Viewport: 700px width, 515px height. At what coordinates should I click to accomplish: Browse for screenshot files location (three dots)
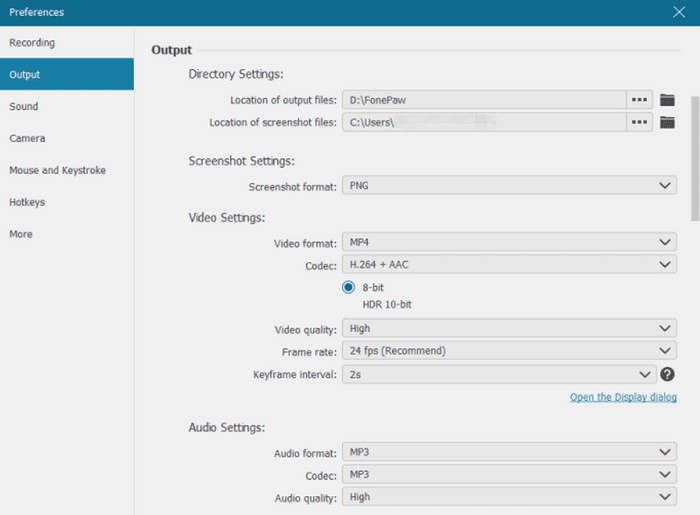(639, 122)
